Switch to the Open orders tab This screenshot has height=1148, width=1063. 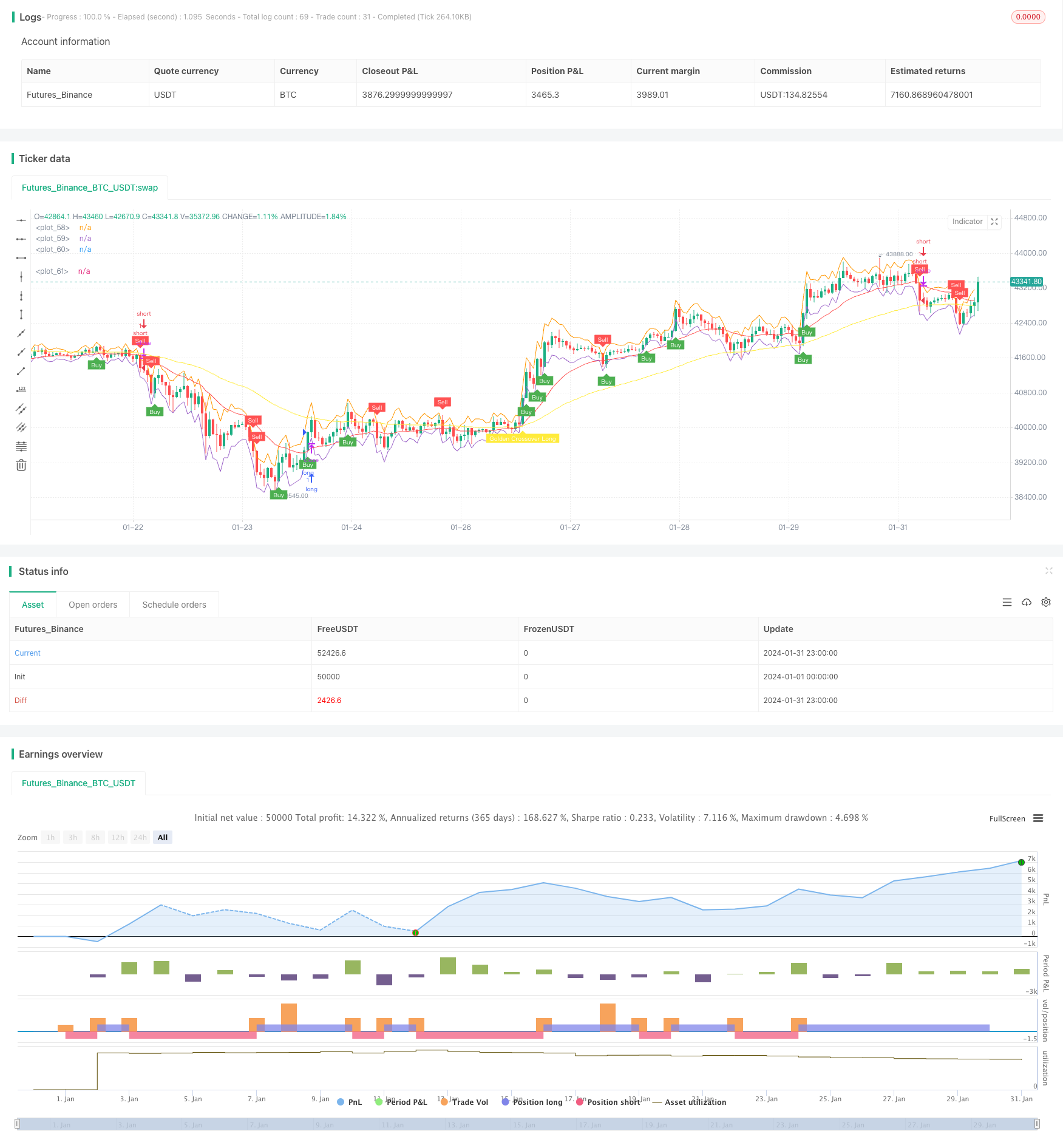point(93,605)
